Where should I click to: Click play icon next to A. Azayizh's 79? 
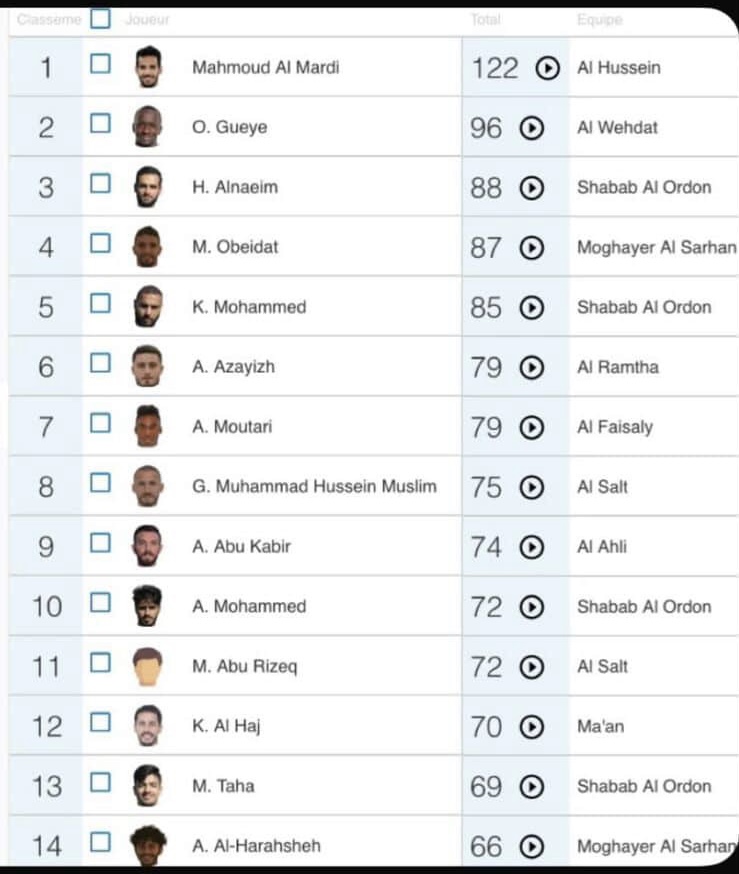pyautogui.click(x=532, y=367)
